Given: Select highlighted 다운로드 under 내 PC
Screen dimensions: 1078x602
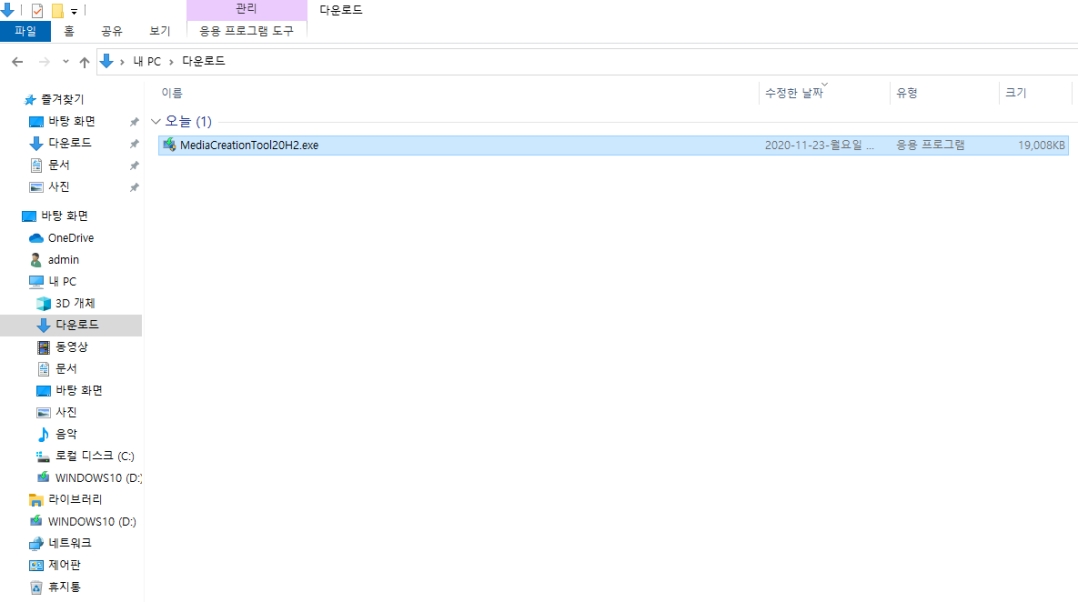Looking at the screenshot, I should [76, 324].
